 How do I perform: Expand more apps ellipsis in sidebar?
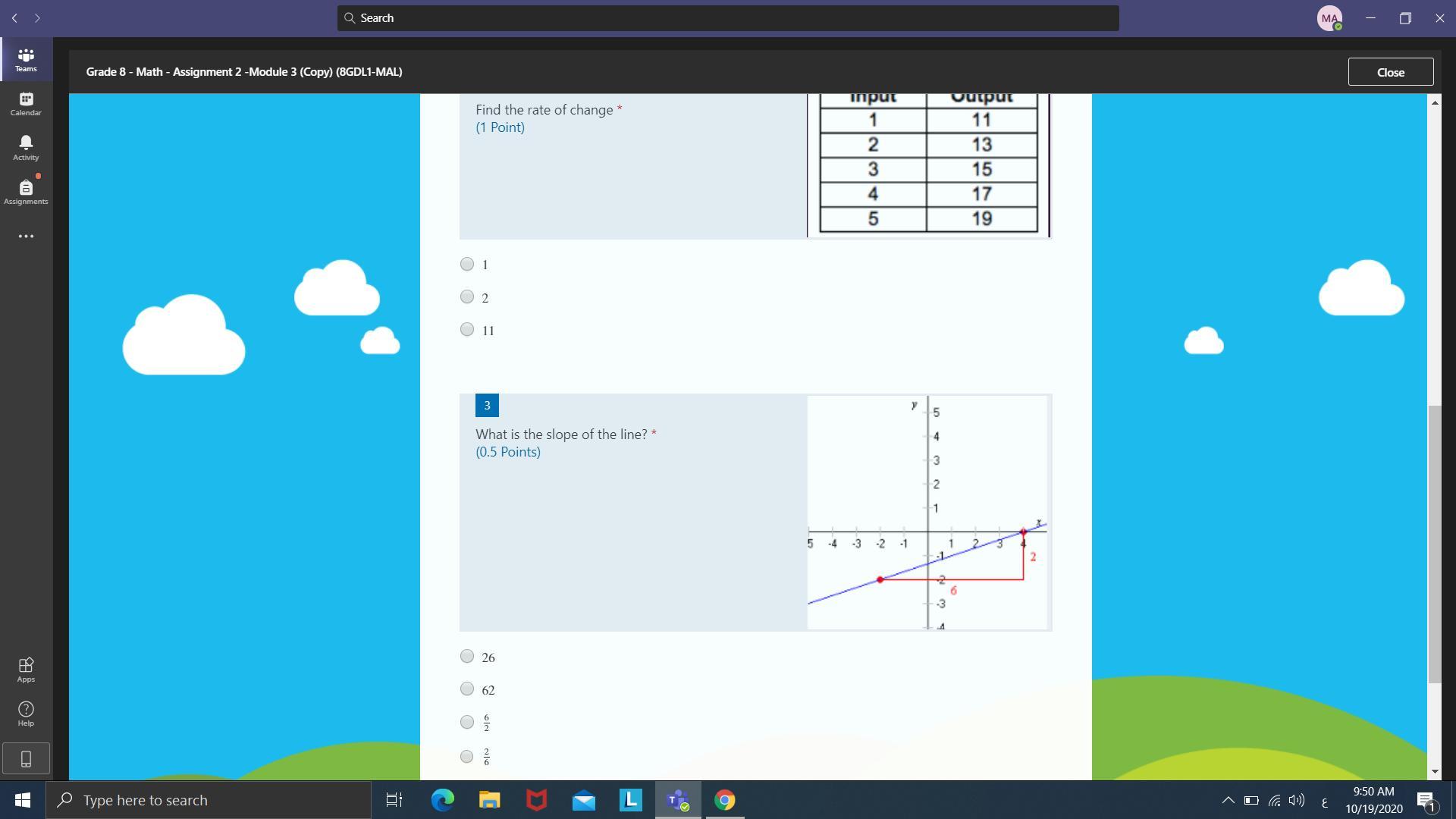[26, 237]
